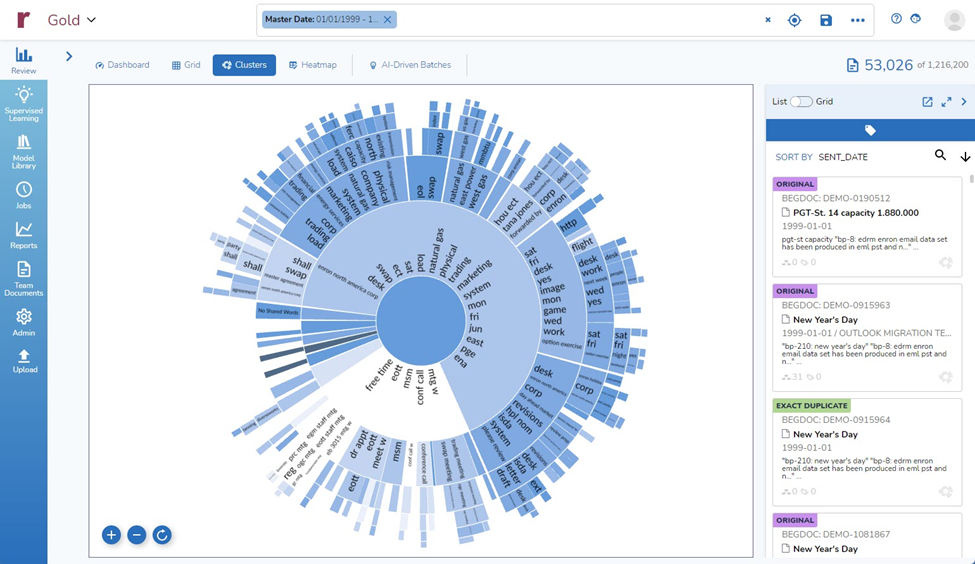Viewport: 975px width, 564px height.
Task: Zoom in on the cluster wheel
Action: coord(111,535)
